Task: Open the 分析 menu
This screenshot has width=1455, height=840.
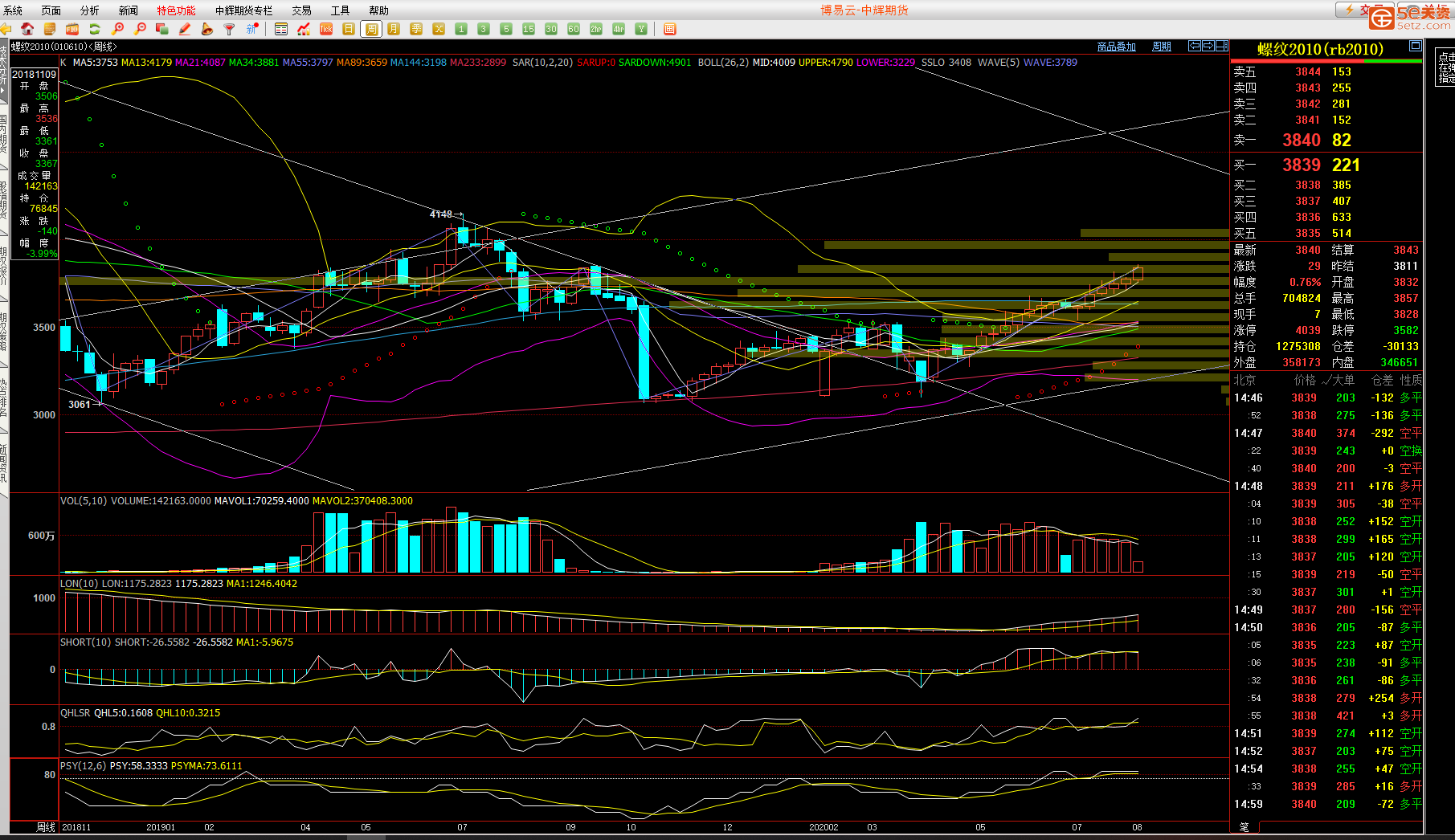Action: coord(90,10)
